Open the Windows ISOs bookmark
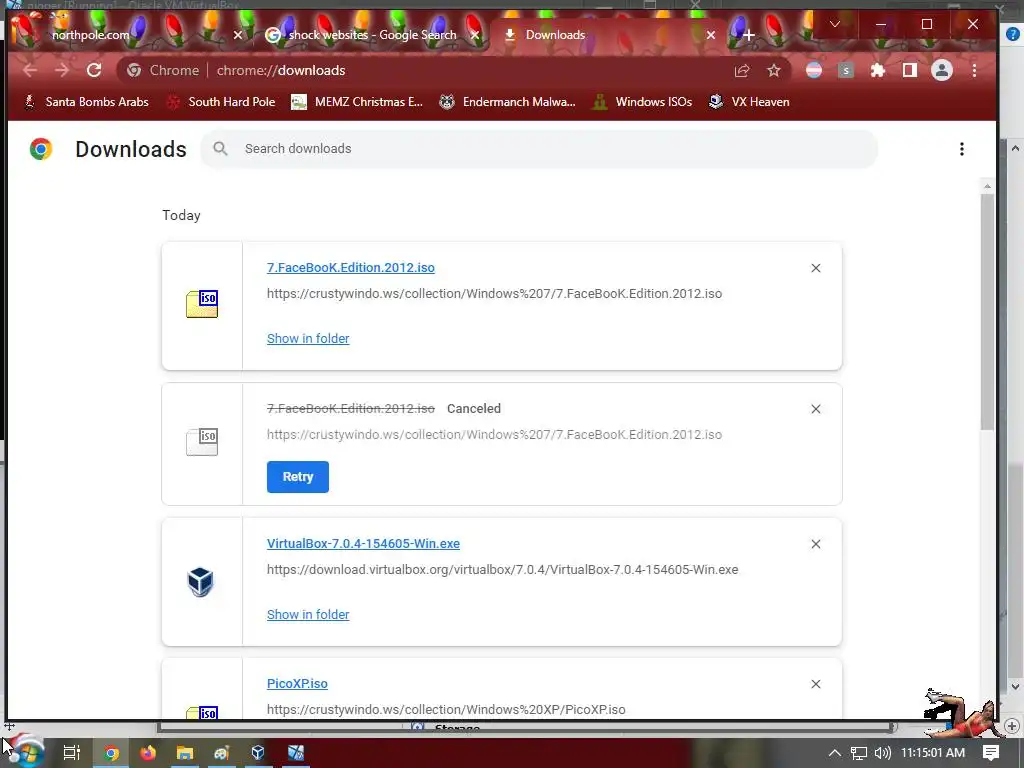This screenshot has height=768, width=1024. coord(642,102)
